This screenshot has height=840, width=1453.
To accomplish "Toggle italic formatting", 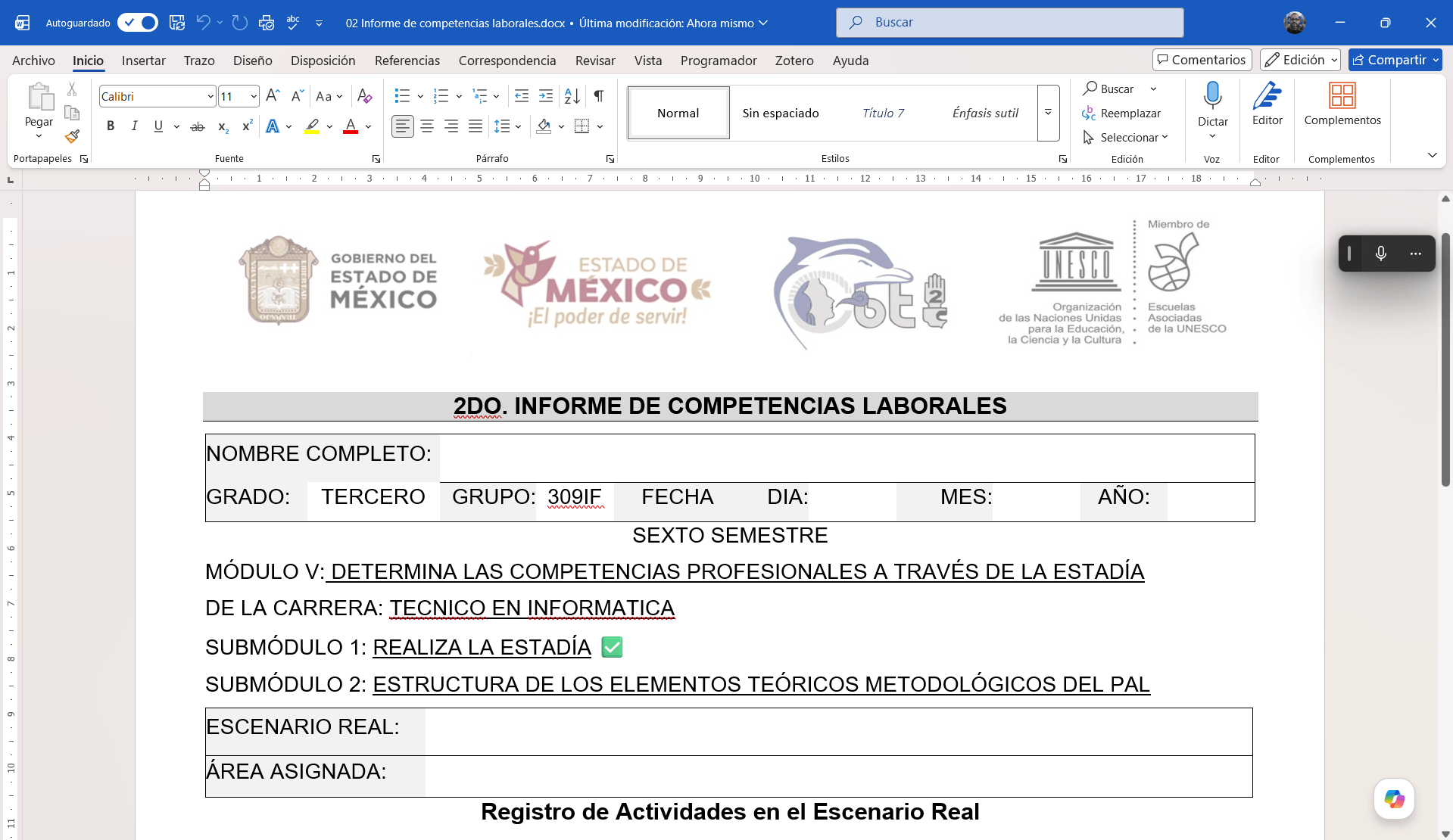I will [135, 126].
